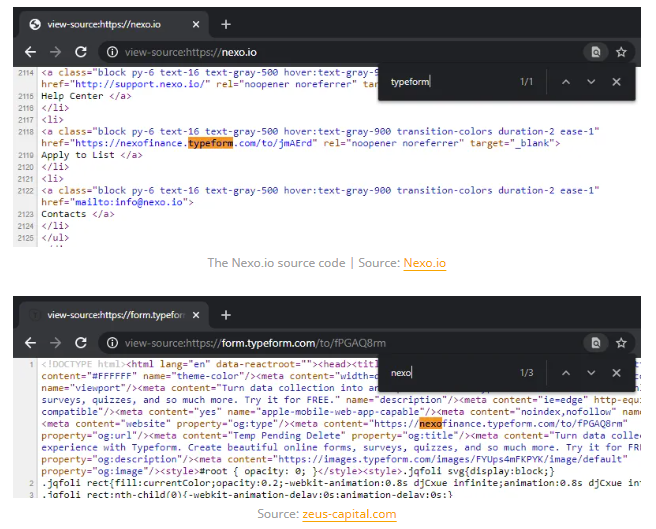The image size is (656, 529).
Task: Click 'Contacts' source text line
Action: (x=64, y=214)
